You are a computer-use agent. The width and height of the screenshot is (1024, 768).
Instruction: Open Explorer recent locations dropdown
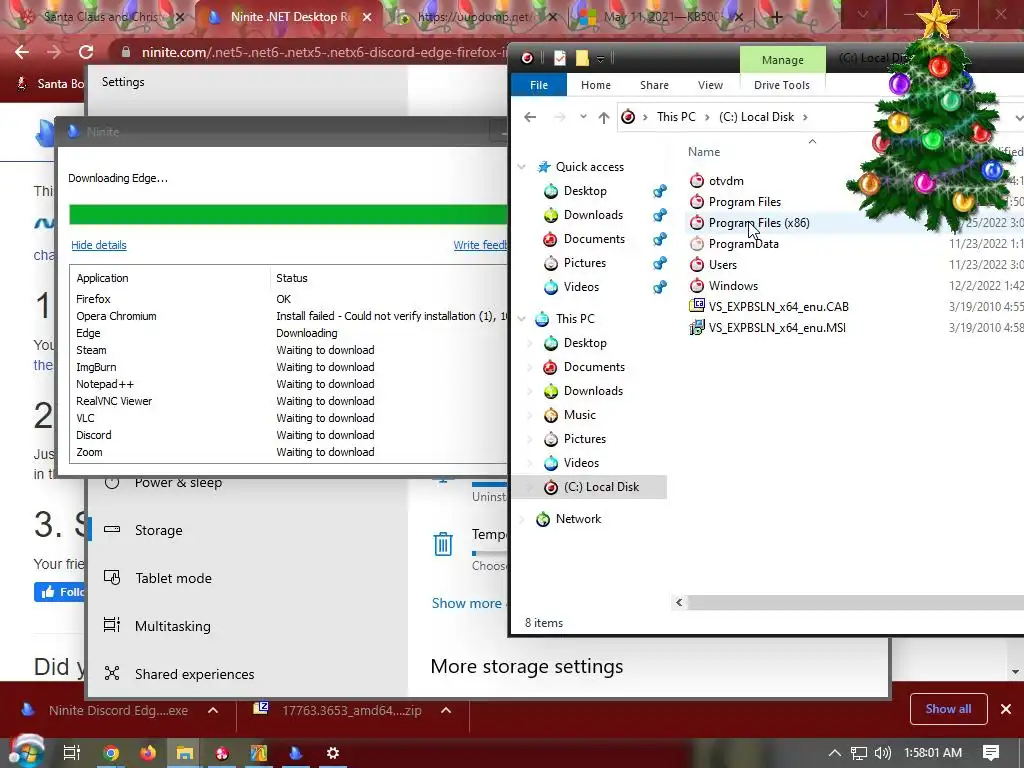583,117
